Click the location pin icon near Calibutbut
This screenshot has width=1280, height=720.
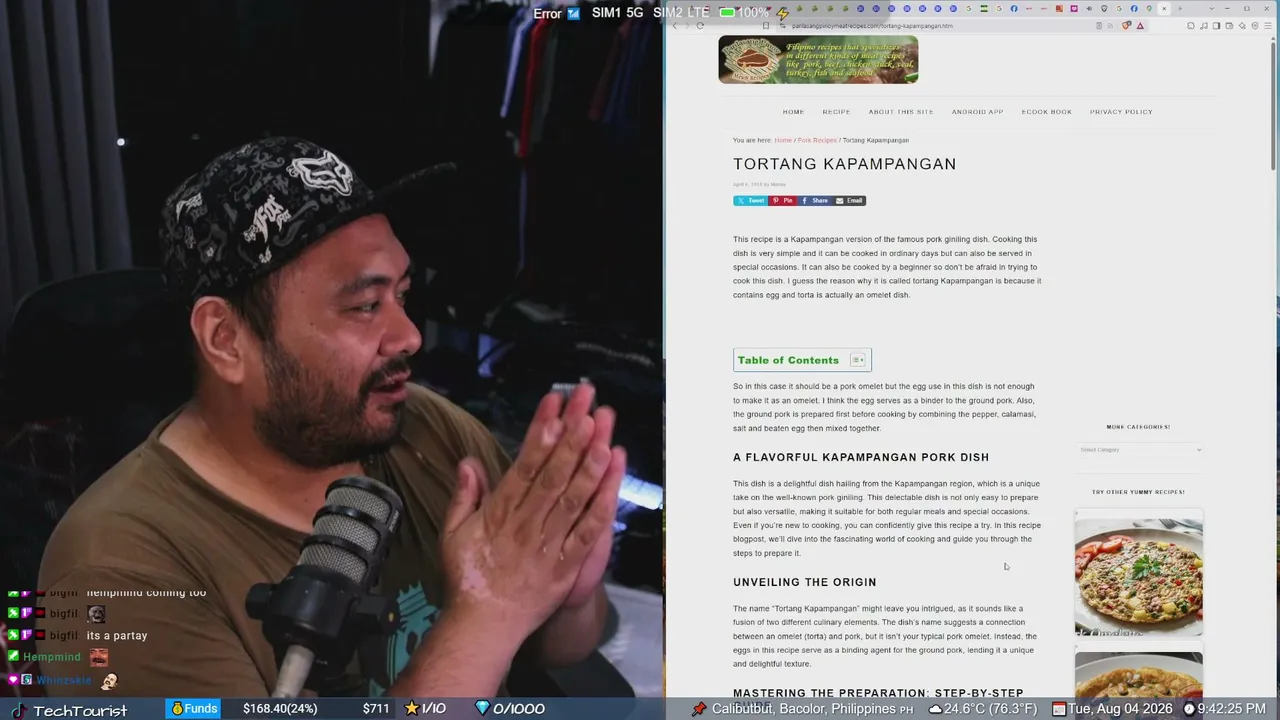(x=699, y=709)
